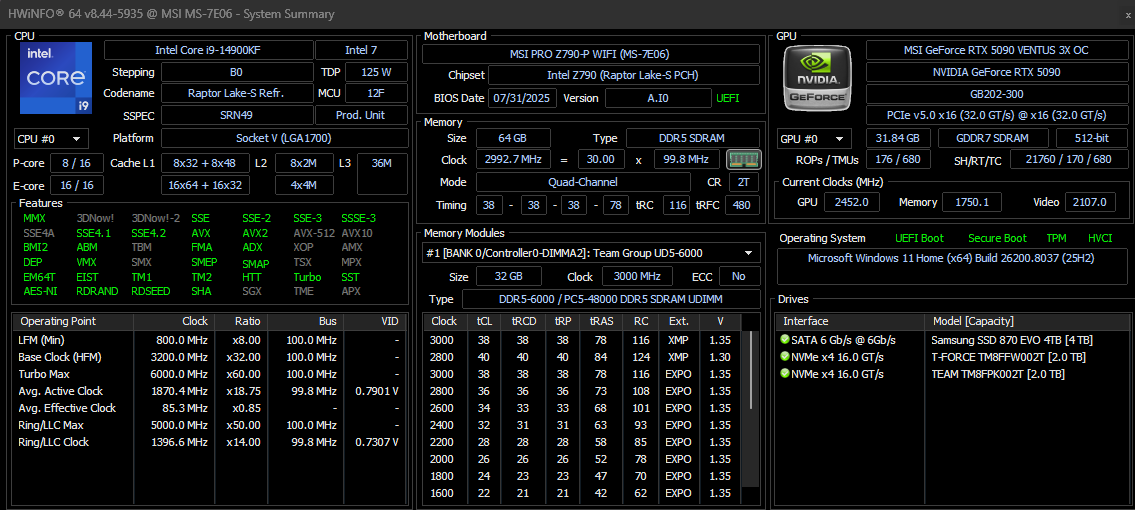
Task: Open the CPU #0 selector dropdown
Action: (51, 138)
